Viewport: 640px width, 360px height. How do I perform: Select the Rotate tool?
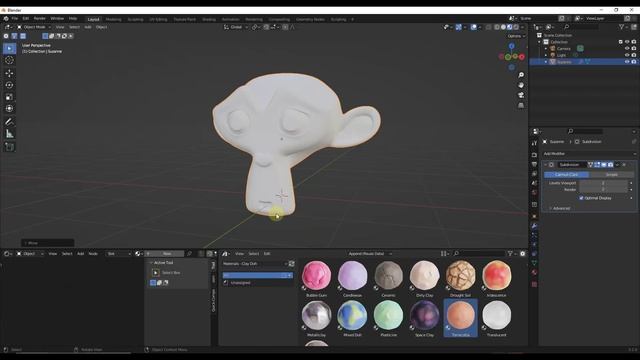(x=9, y=85)
